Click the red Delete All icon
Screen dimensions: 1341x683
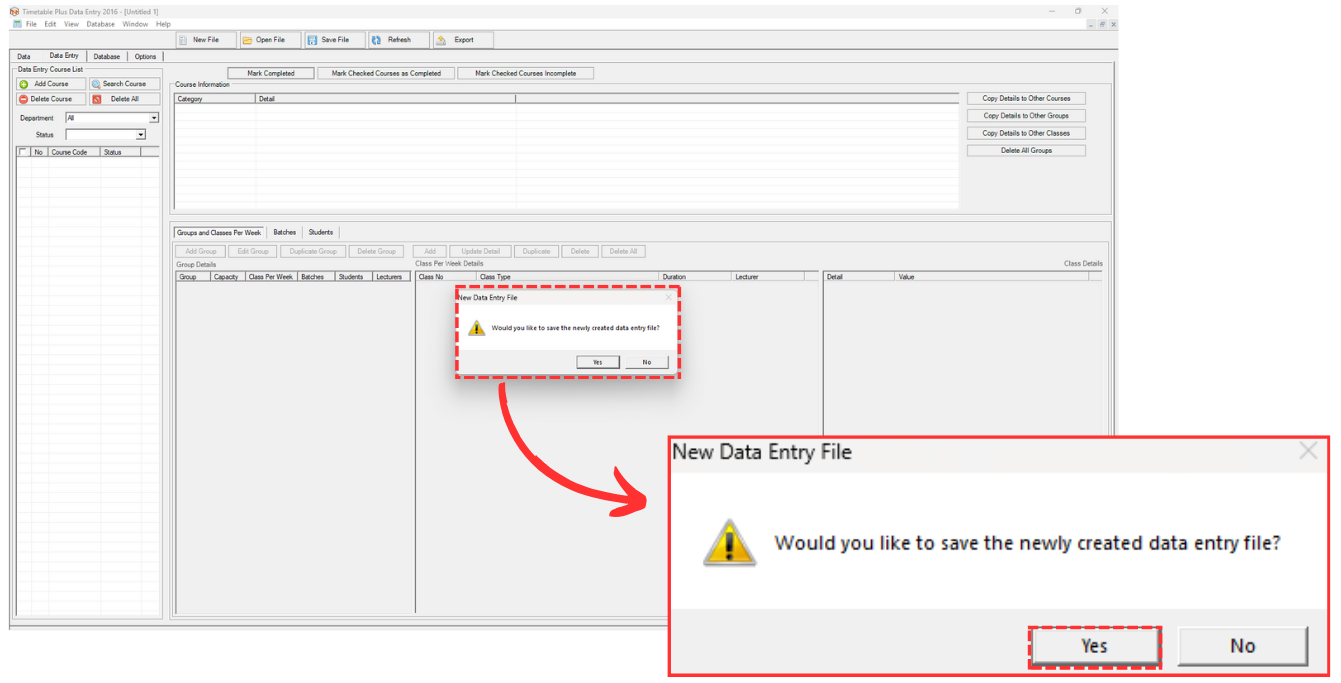96,99
